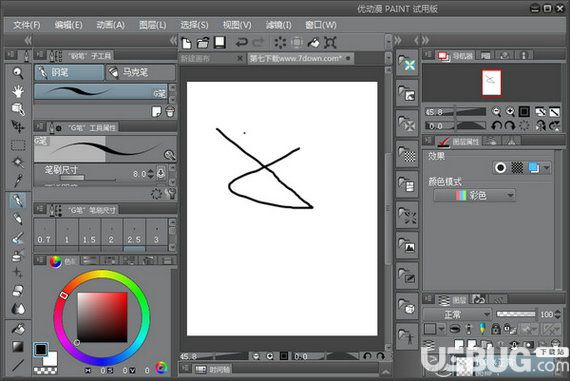Toggle the circle border effect button
Screen dimensions: 570x381
click(x=501, y=168)
